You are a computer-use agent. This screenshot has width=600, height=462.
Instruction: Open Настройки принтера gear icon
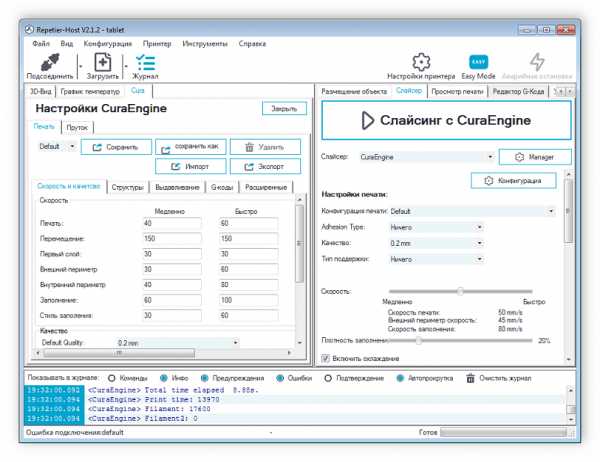pos(421,62)
